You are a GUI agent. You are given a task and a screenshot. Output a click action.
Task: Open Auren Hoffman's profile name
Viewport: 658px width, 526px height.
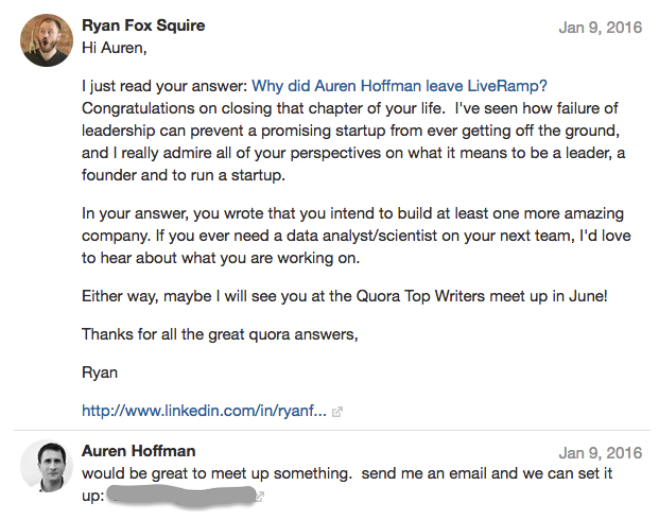click(x=138, y=451)
